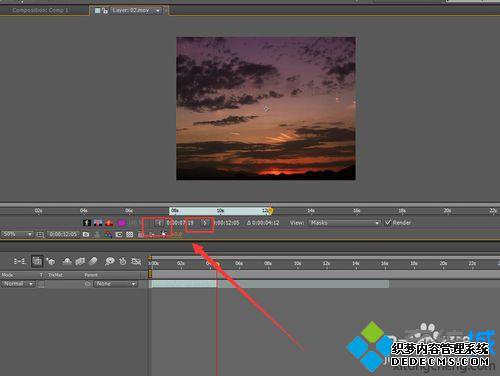Image resolution: width=500 pixels, height=376 pixels.
Task: Open the 50% magnification dropdown
Action: (17, 234)
